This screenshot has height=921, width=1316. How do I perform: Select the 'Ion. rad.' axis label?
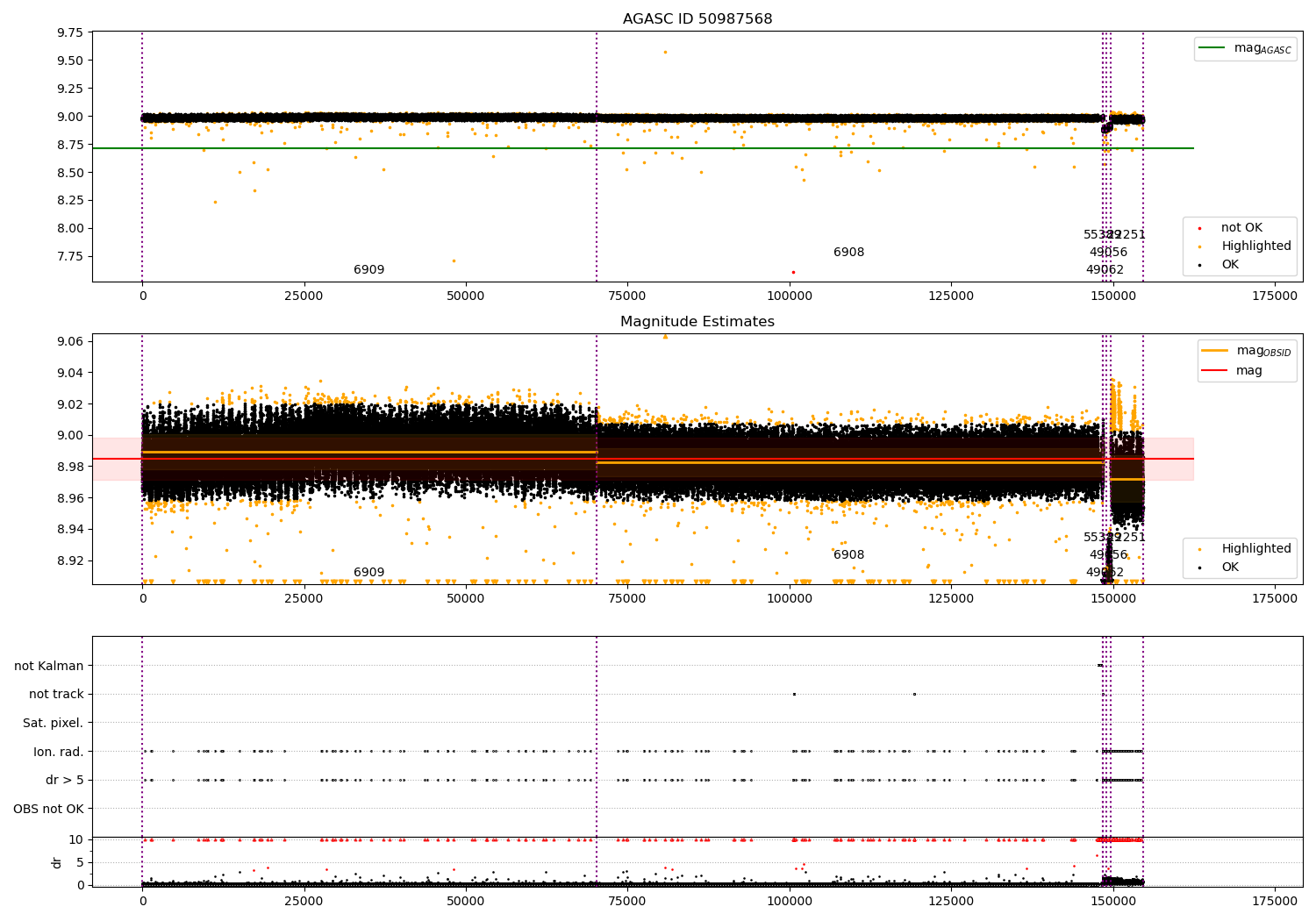pos(59,752)
